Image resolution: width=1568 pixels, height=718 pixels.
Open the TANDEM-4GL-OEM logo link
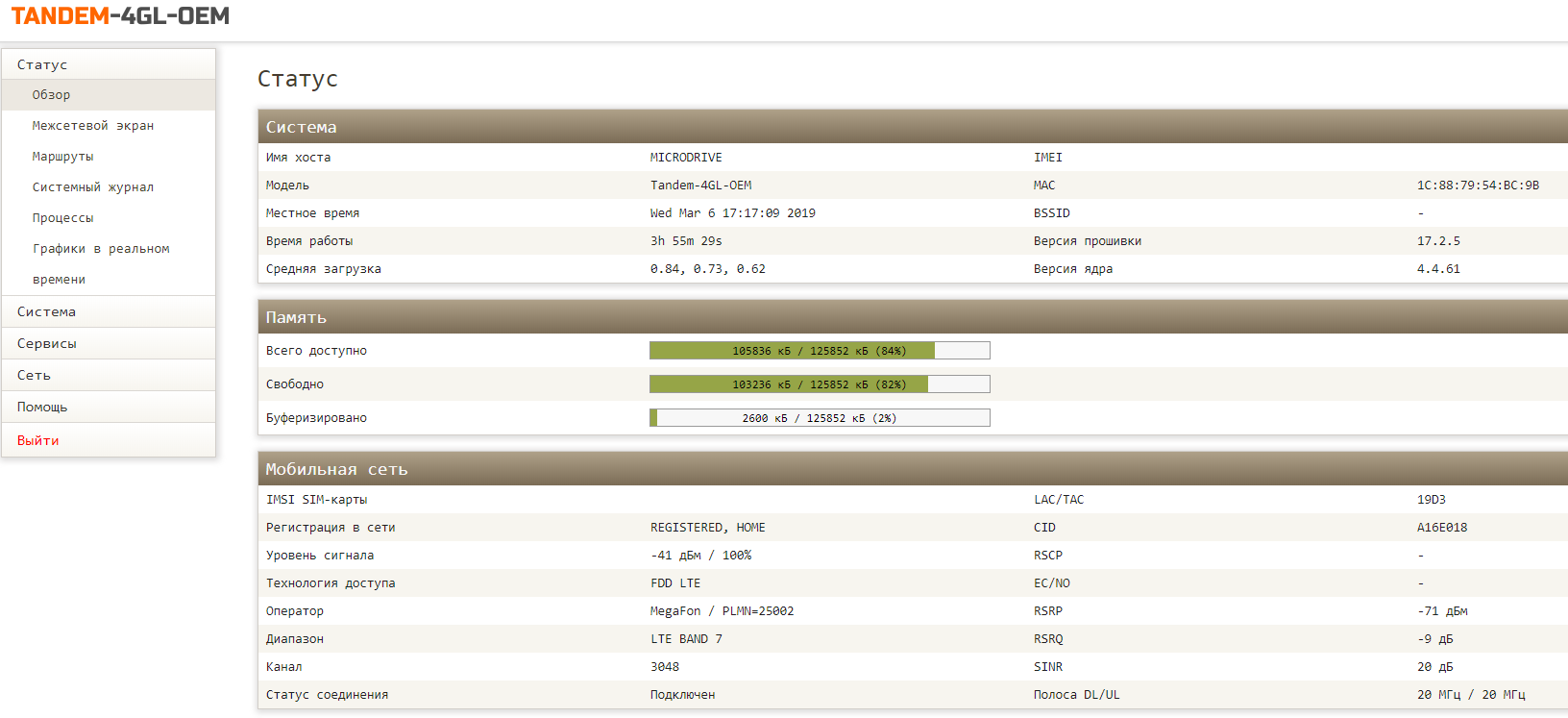pos(120,15)
